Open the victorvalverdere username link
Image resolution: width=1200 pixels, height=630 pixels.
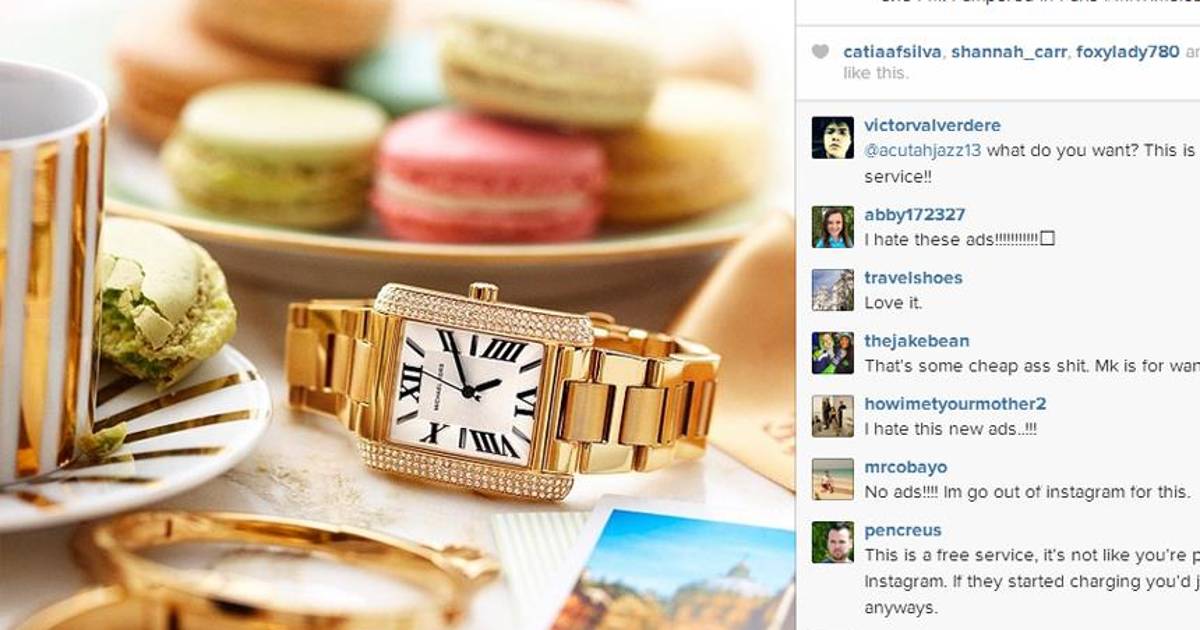coord(932,126)
